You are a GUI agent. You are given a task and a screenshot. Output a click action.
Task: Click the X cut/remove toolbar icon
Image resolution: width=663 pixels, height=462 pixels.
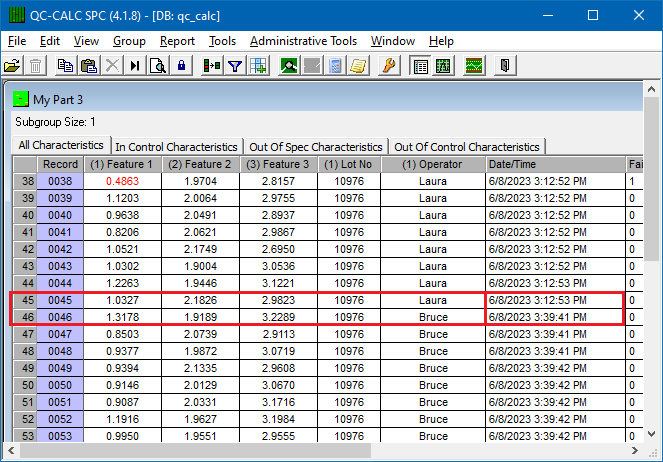click(112, 66)
